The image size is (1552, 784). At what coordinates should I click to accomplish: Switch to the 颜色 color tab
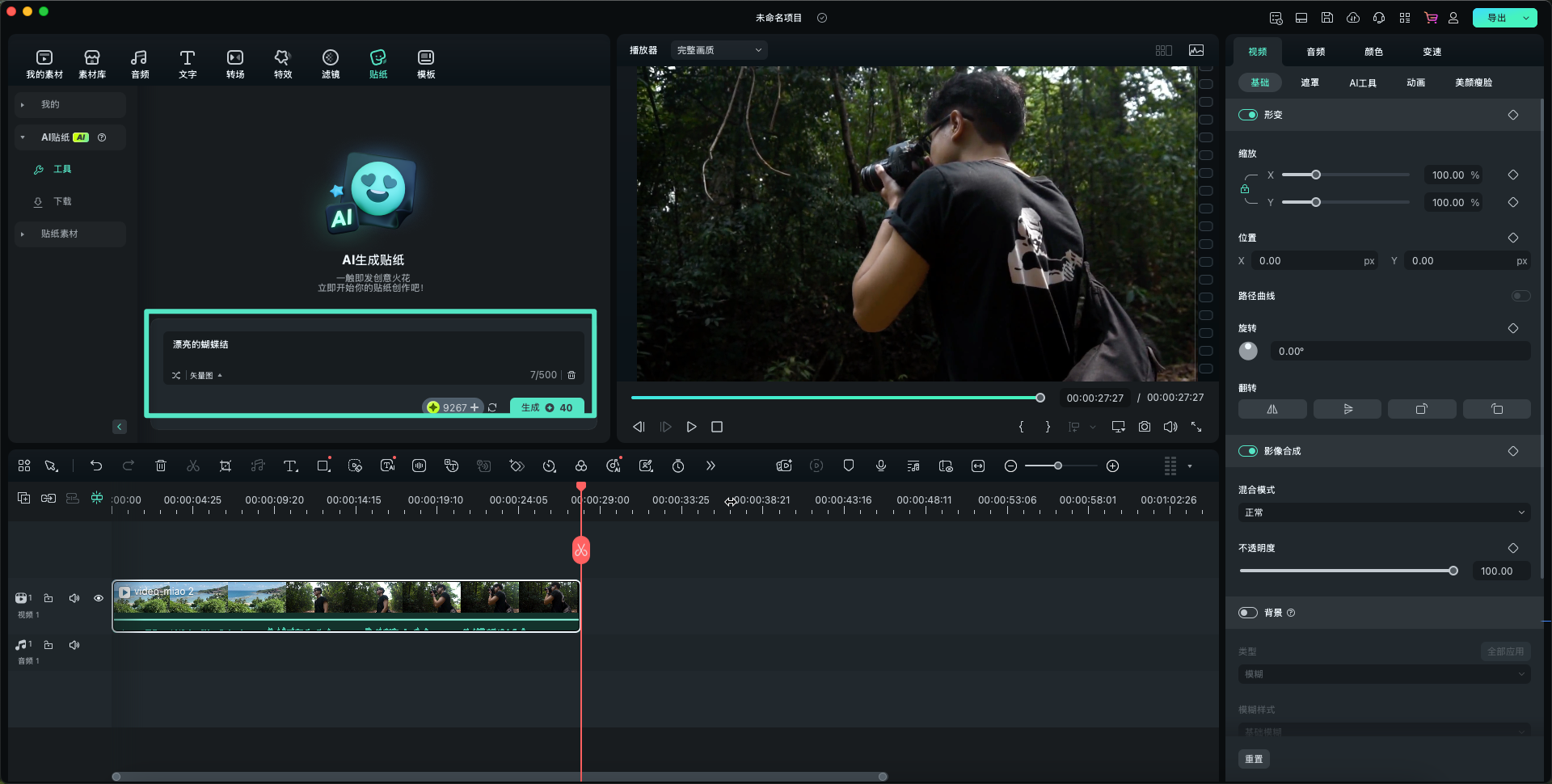click(1373, 52)
